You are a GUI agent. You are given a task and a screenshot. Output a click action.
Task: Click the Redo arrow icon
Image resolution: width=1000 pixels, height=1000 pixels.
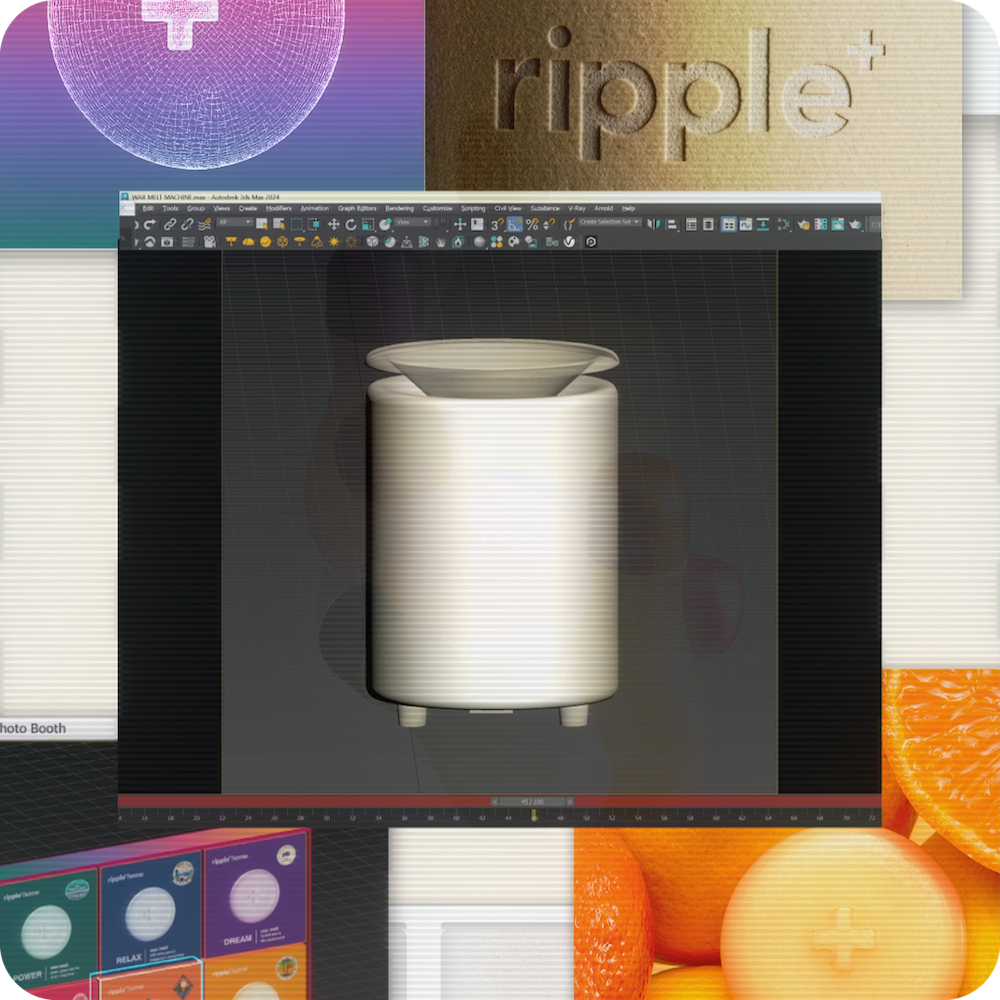tap(150, 225)
